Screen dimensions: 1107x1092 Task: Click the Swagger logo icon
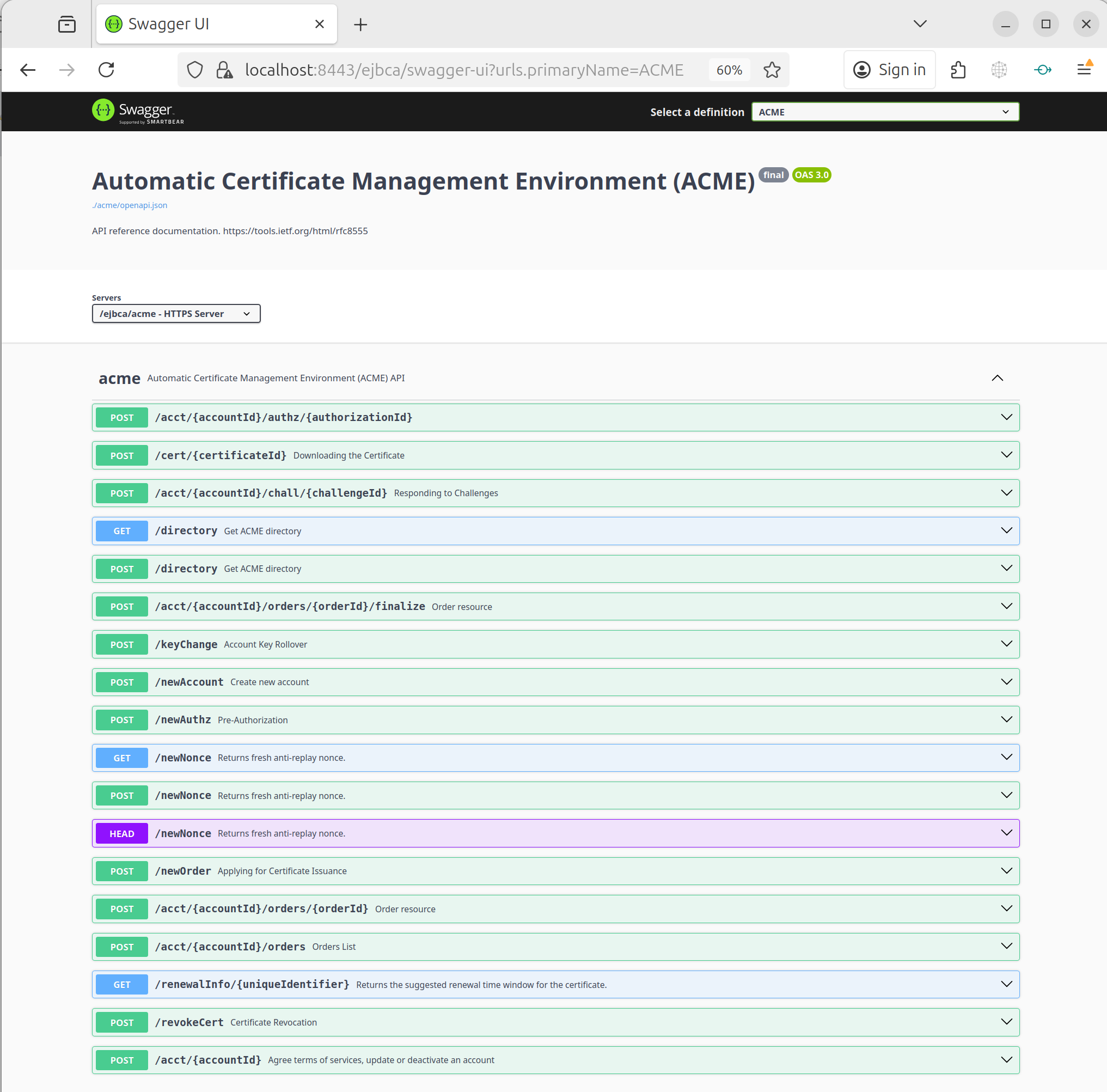point(103,110)
